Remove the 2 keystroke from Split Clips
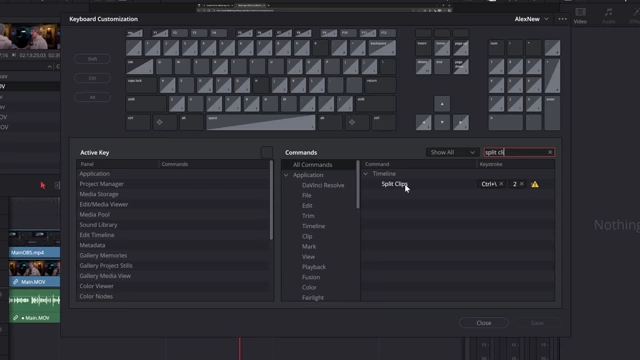The height and width of the screenshot is (360, 640). [x=522, y=184]
